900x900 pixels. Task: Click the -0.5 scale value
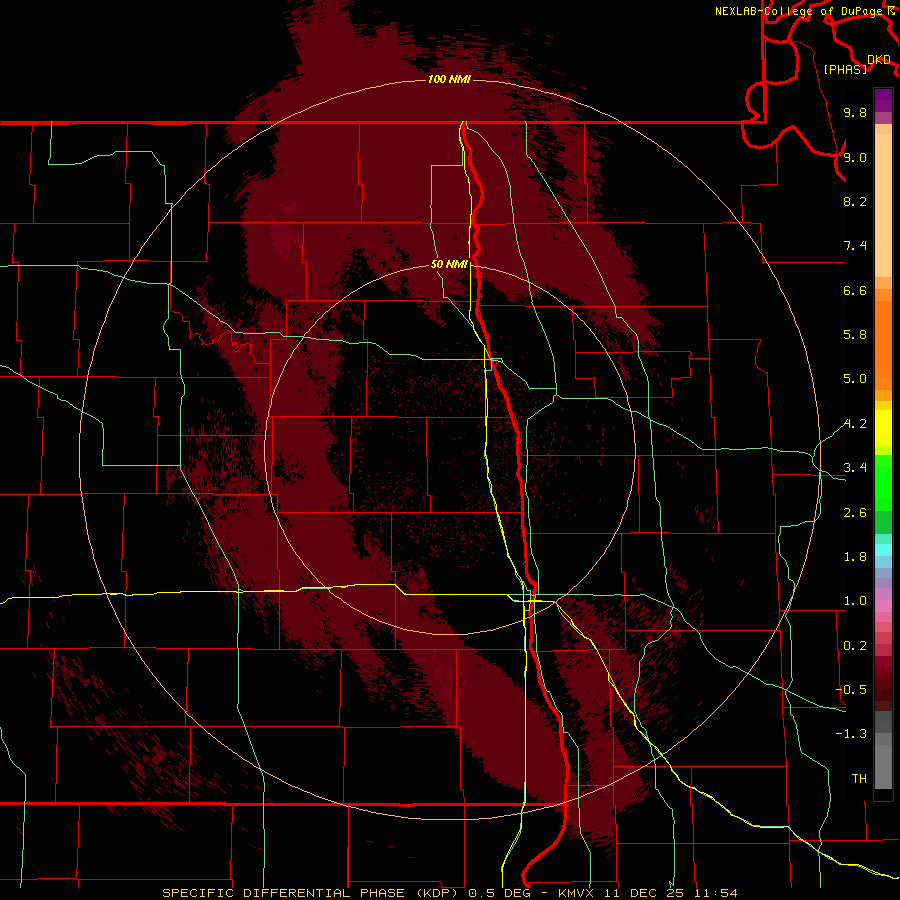(x=851, y=690)
